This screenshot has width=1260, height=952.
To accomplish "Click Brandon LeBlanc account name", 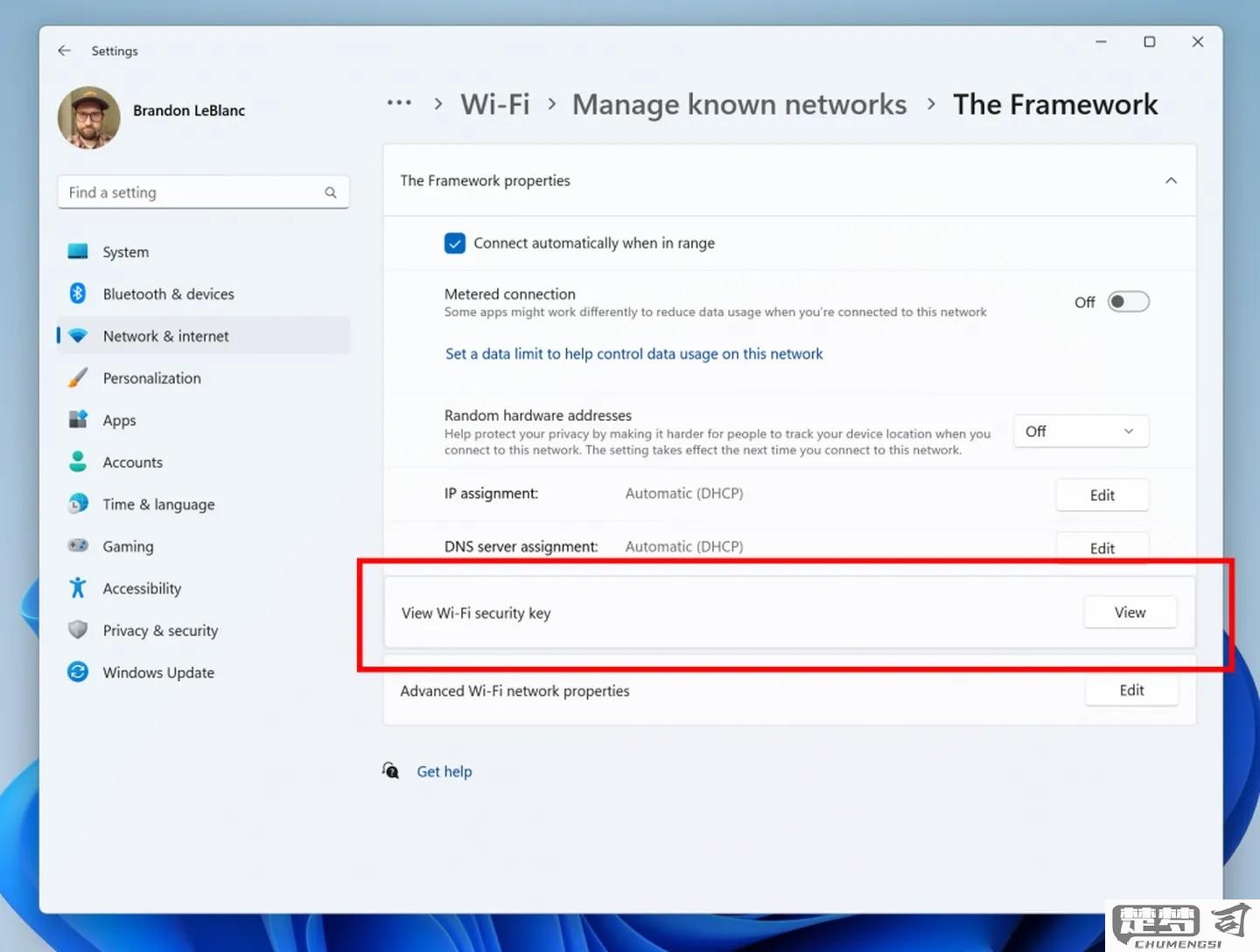I will [x=189, y=110].
